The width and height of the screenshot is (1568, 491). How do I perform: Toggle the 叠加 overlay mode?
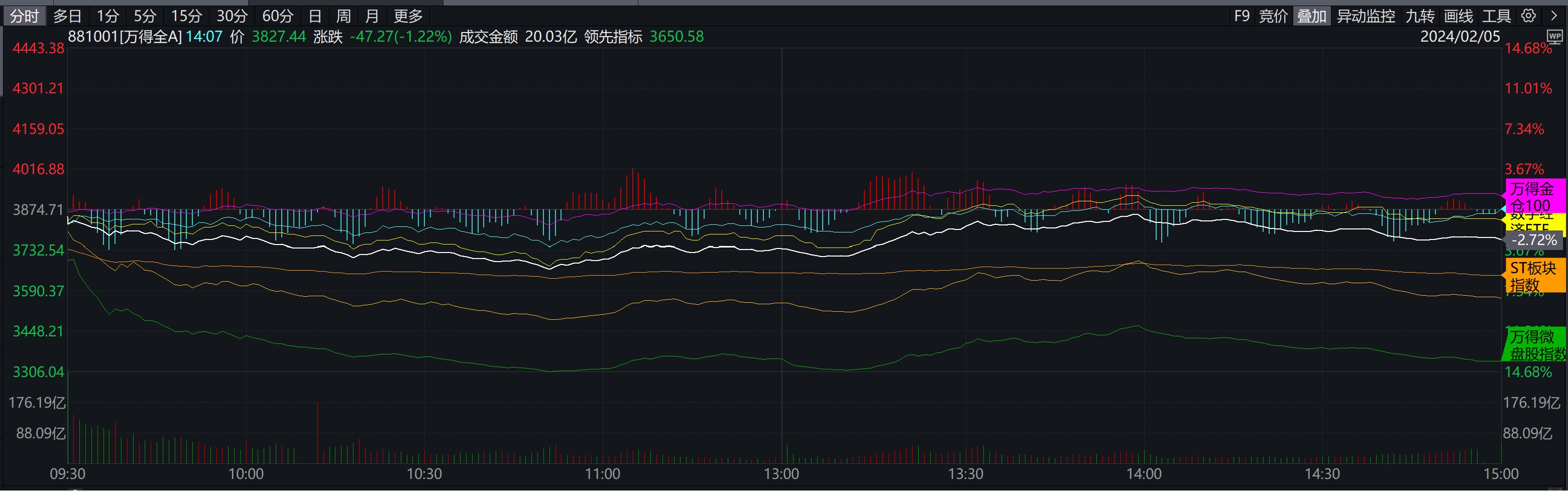(x=1311, y=16)
